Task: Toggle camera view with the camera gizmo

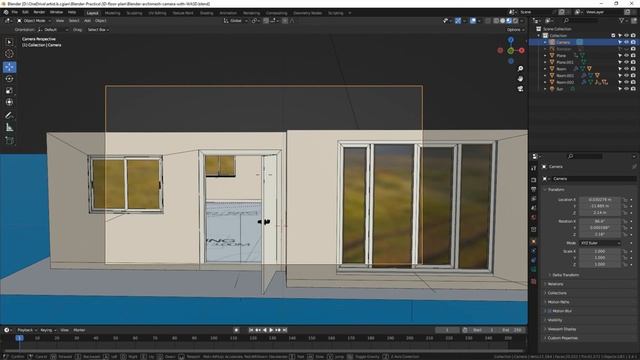Action: 520,89
